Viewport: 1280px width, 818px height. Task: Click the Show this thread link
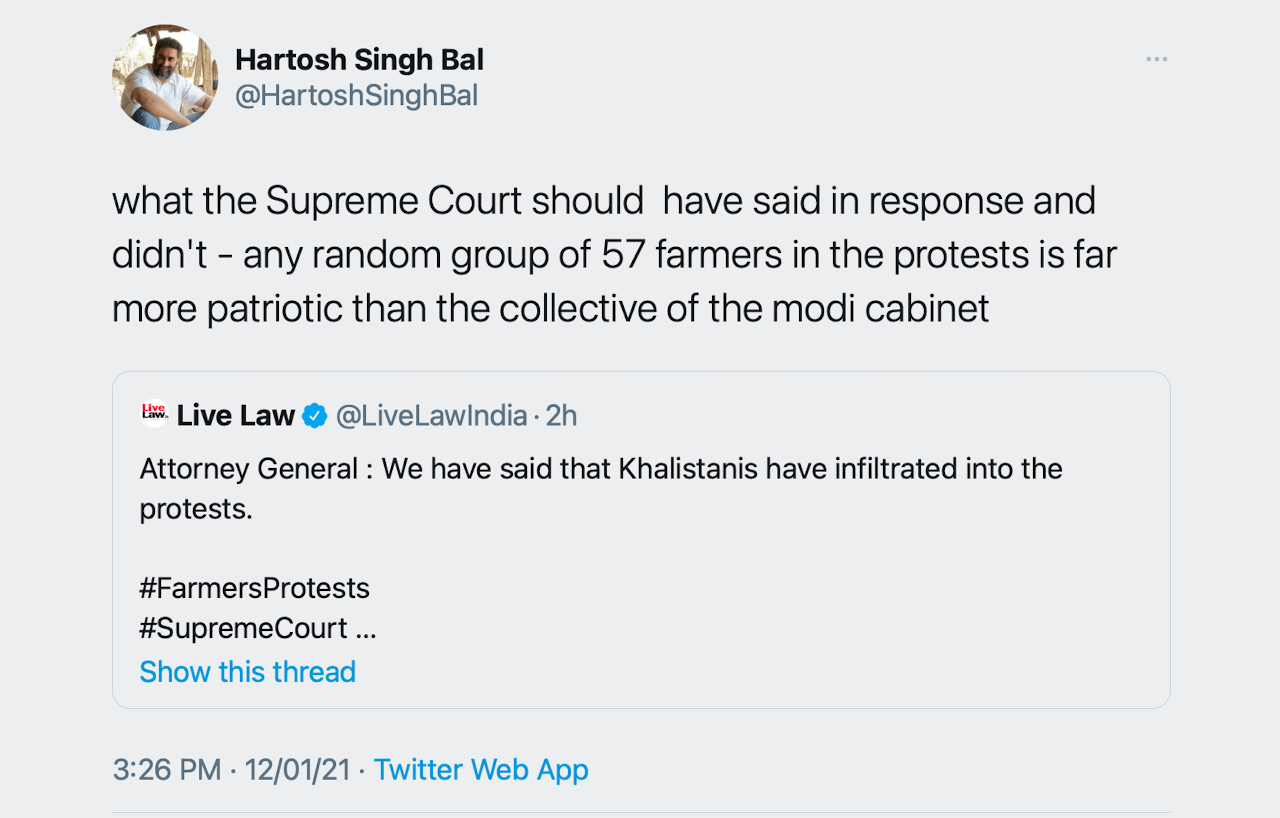pos(247,671)
